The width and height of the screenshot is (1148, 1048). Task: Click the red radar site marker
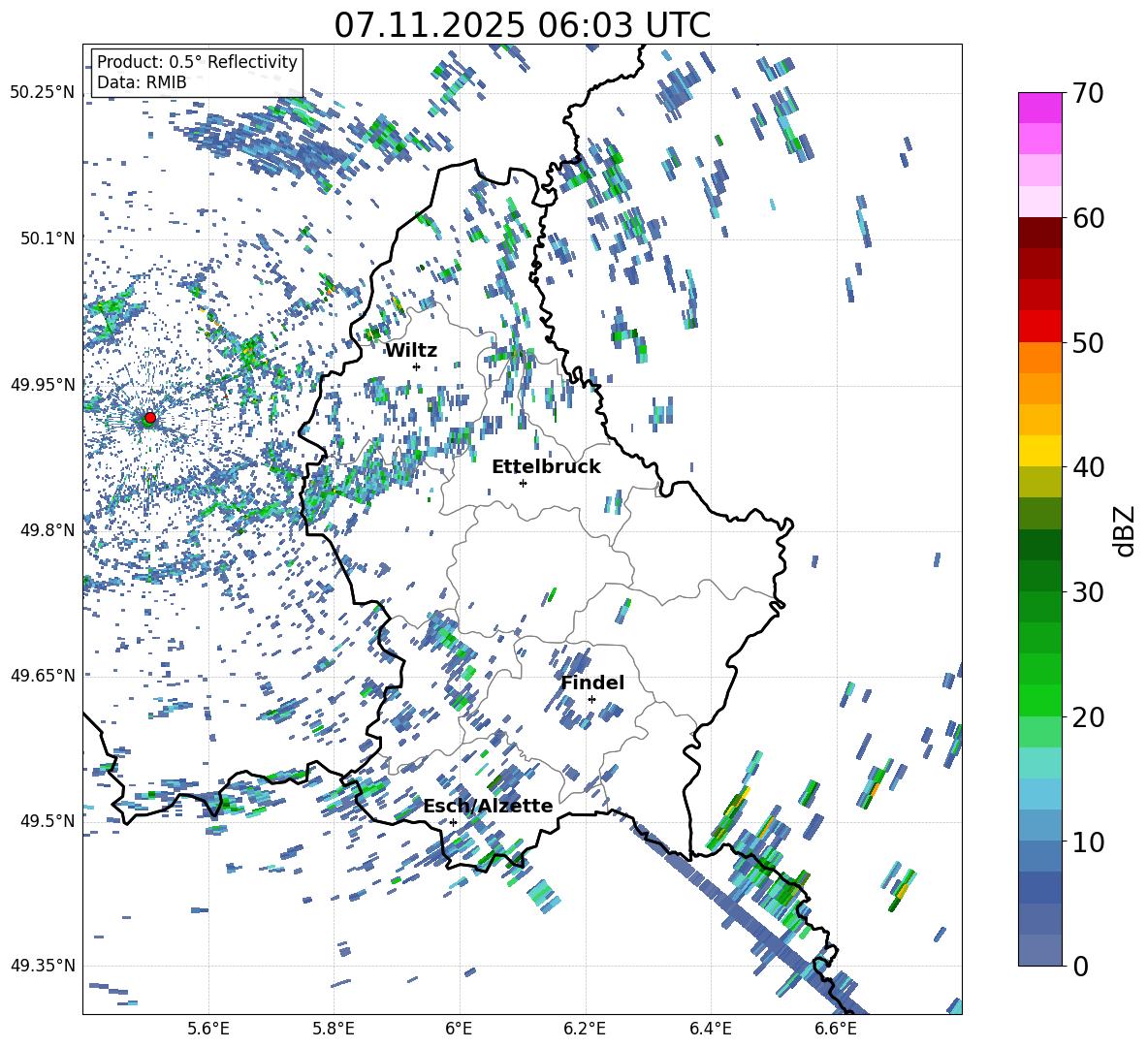[150, 418]
